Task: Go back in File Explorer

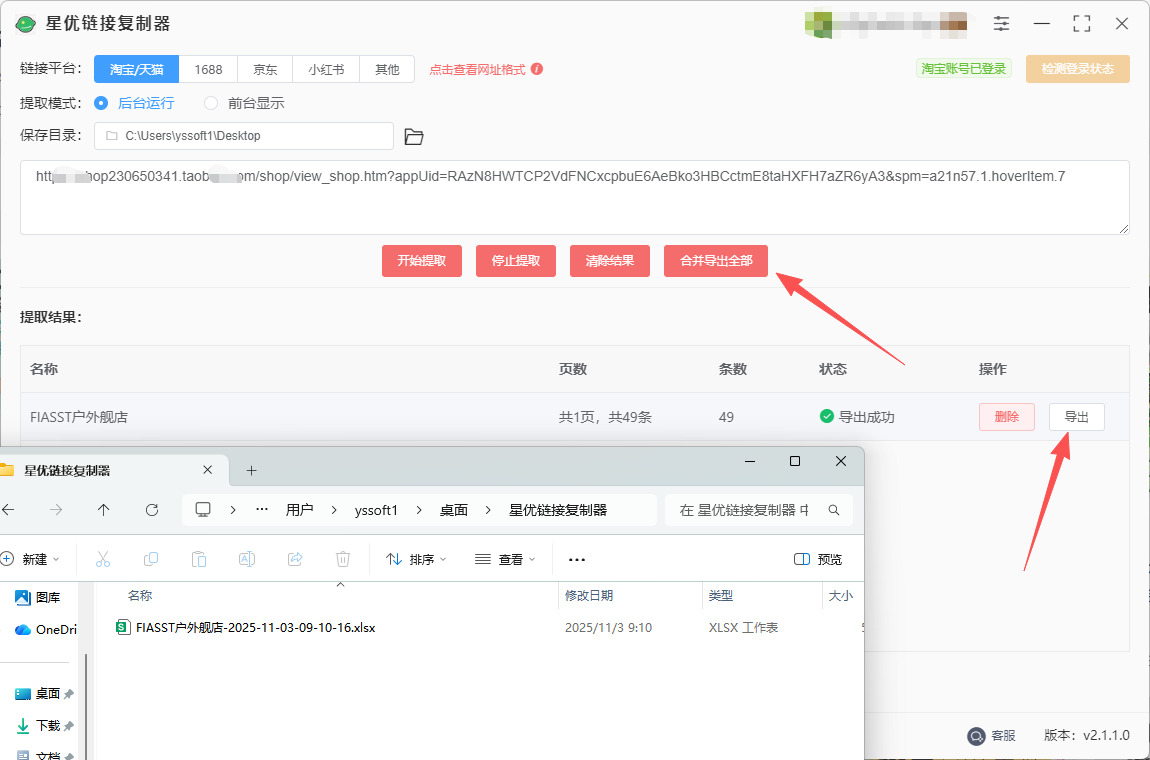Action: click(9, 510)
